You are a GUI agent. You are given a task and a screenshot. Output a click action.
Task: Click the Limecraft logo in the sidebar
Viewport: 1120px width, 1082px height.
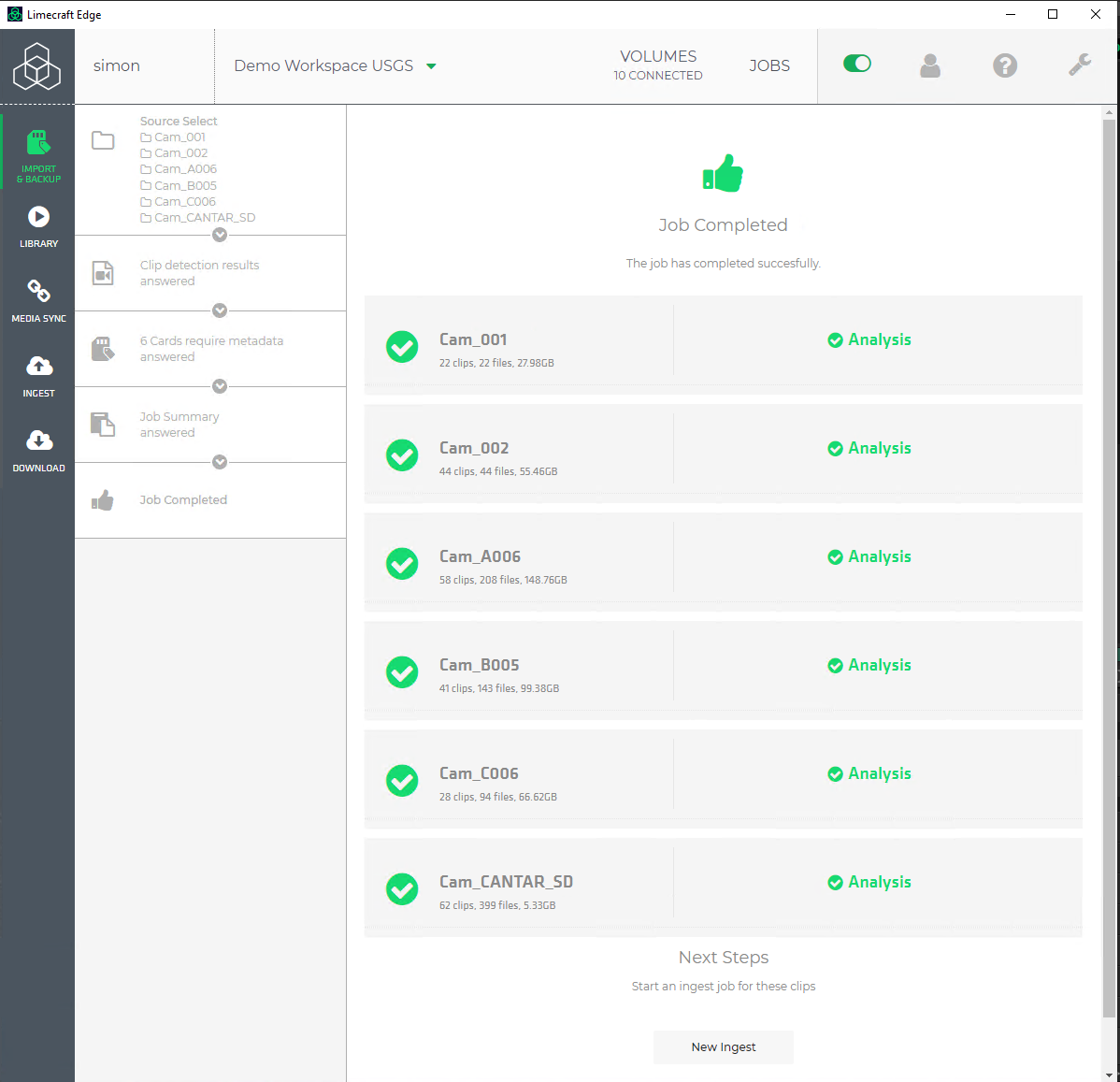click(x=37, y=65)
